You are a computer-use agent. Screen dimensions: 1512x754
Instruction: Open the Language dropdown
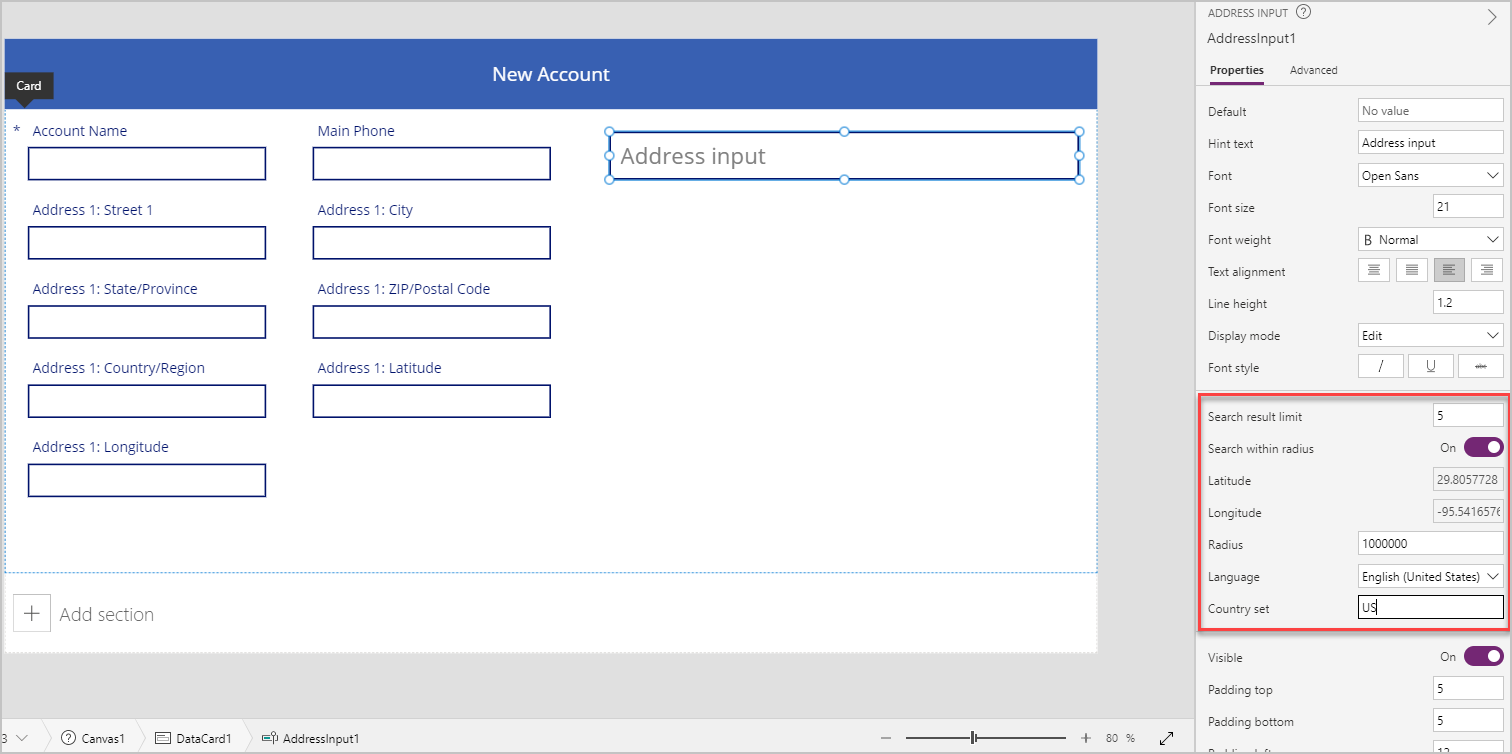1431,576
